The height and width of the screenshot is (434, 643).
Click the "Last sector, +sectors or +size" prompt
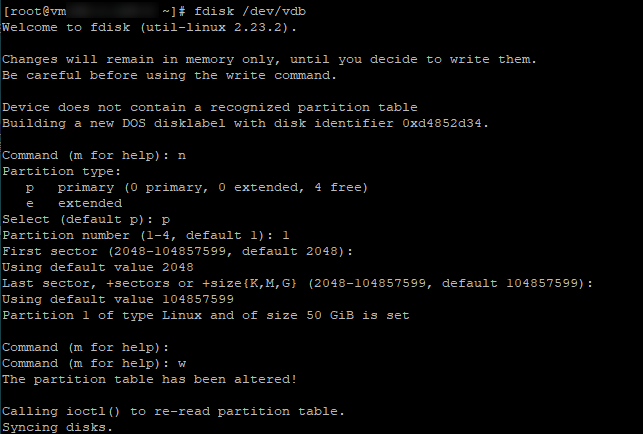pos(298,283)
